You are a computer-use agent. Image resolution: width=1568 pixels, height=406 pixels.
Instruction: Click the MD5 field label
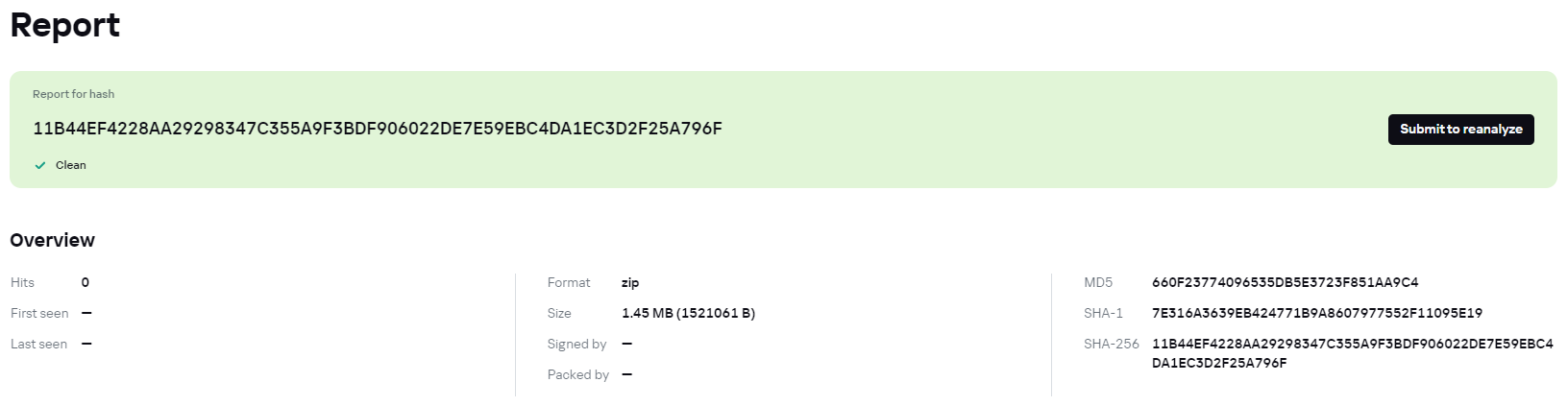[x=1098, y=282]
